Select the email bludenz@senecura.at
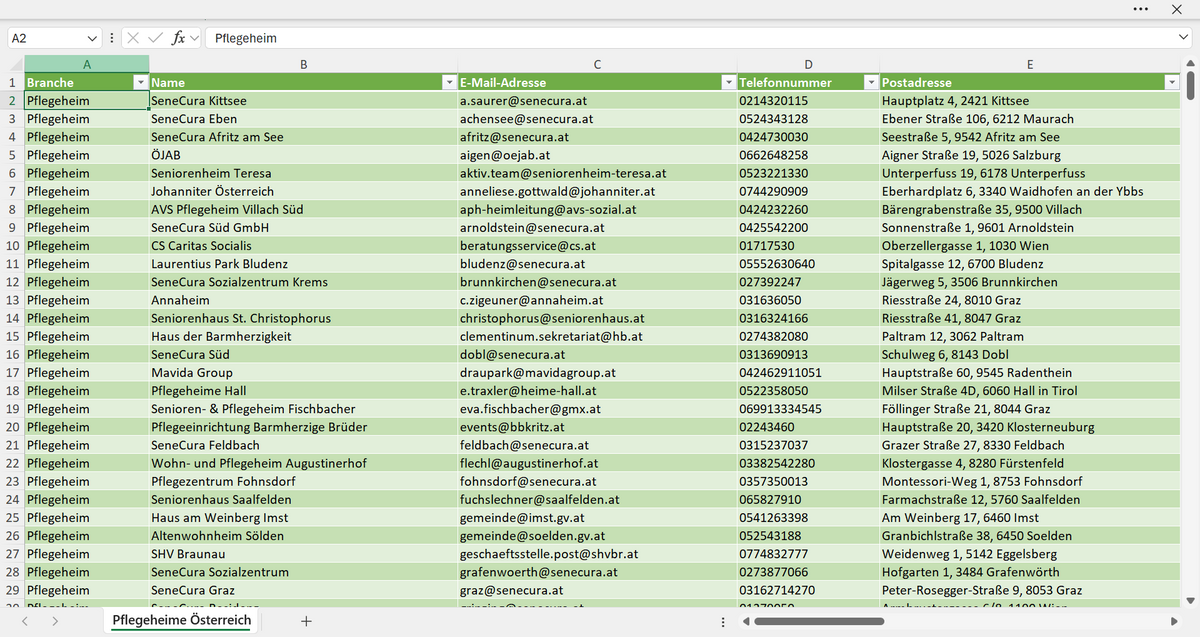Viewport: 1200px width, 637px height. (597, 264)
